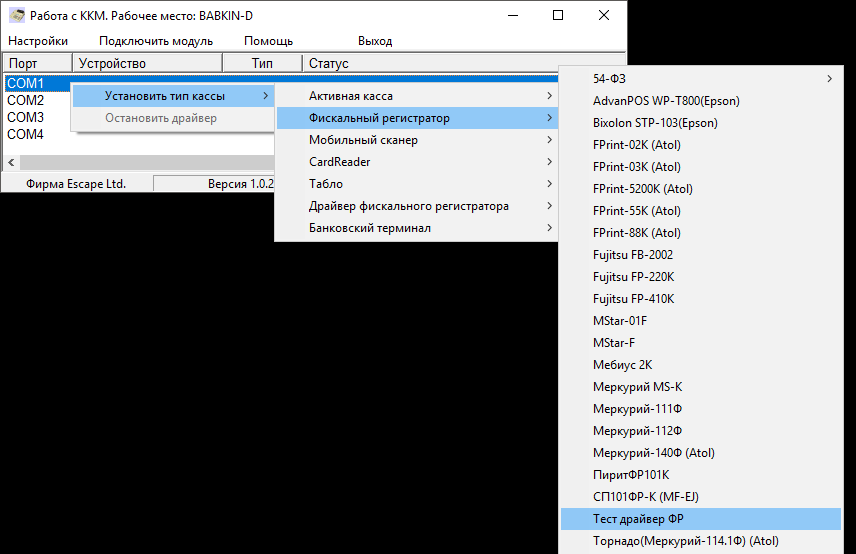Select FPrint-88K (Atol)
Image resolution: width=856 pixels, height=554 pixels.
coord(701,233)
